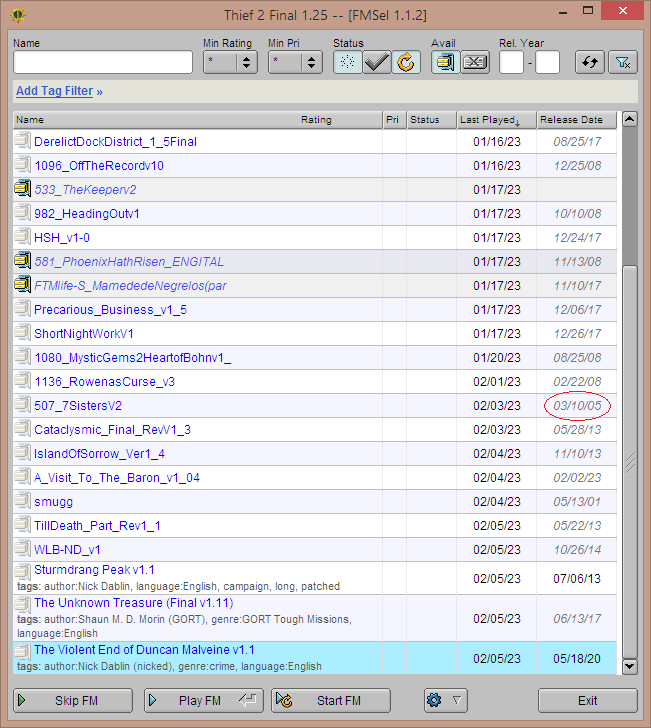Click archive icon of HSH_v1-0
651x728 pixels.
coord(22,237)
